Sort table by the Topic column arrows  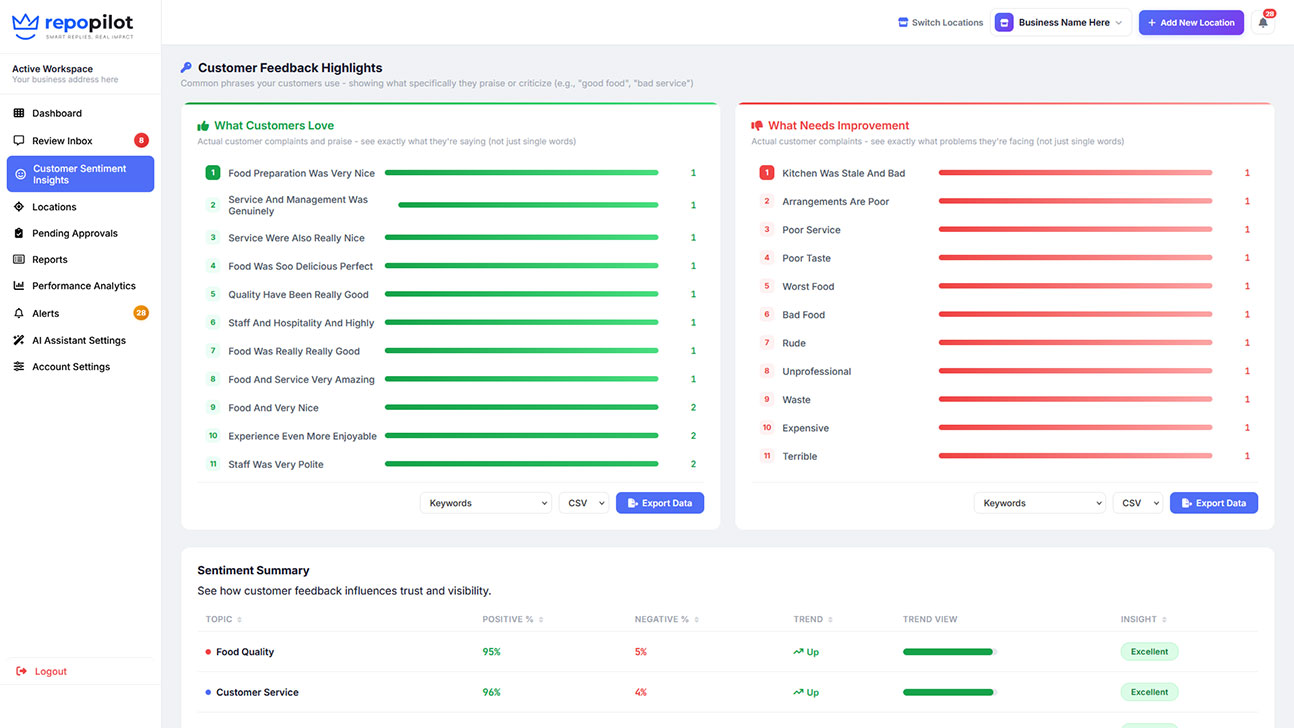240,620
